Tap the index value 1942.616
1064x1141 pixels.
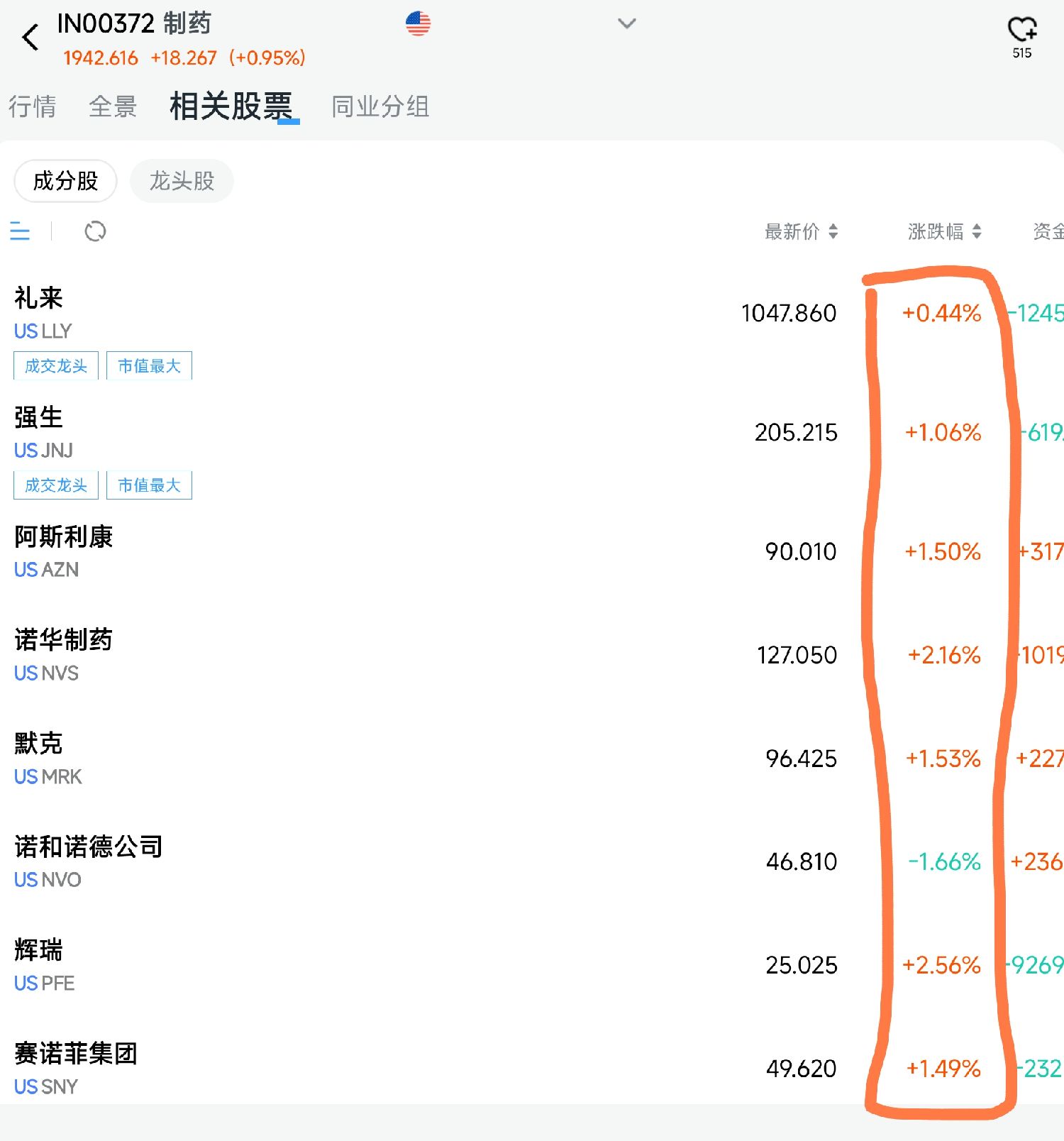[x=100, y=58]
